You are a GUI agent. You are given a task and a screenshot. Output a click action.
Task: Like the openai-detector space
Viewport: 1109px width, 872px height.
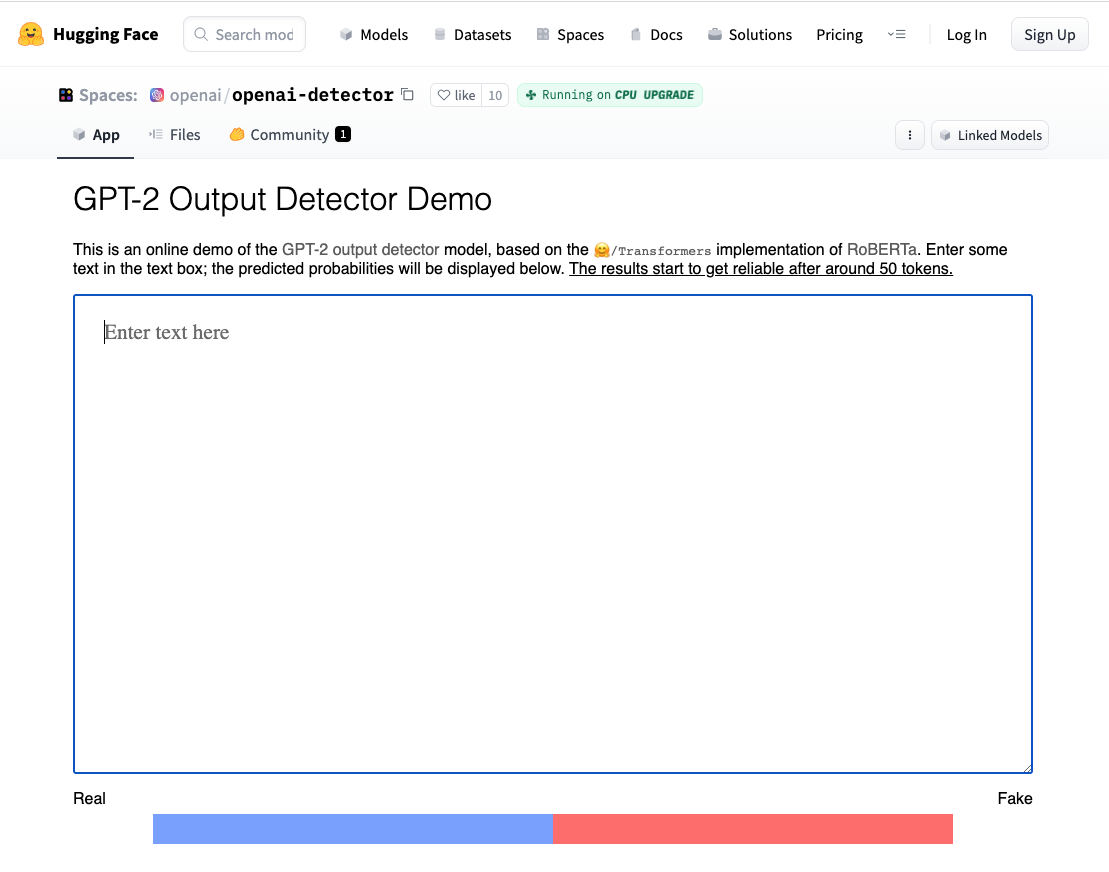tap(455, 95)
